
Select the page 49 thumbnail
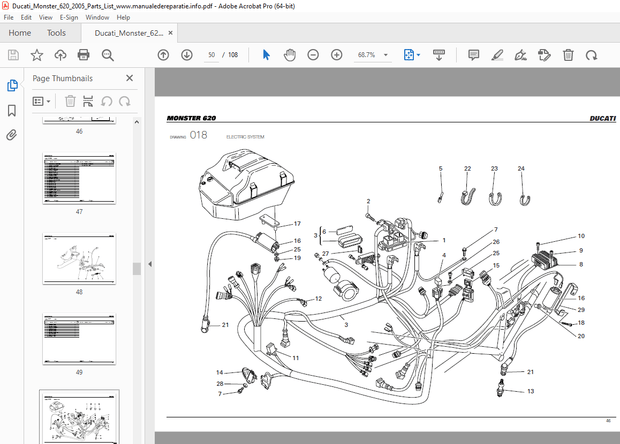click(x=79, y=339)
